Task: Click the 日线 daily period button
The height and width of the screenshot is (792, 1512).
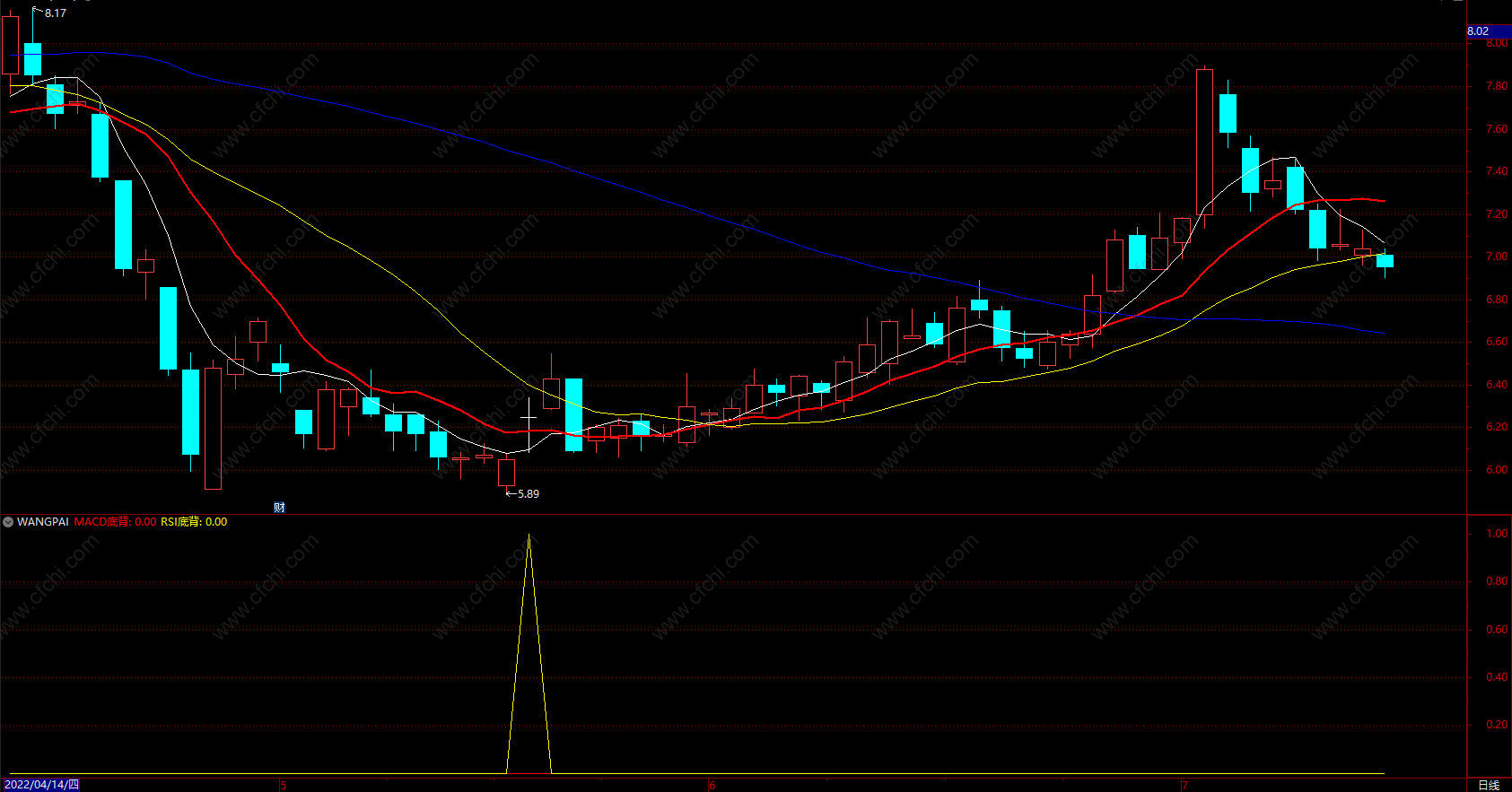Action: (x=1489, y=785)
